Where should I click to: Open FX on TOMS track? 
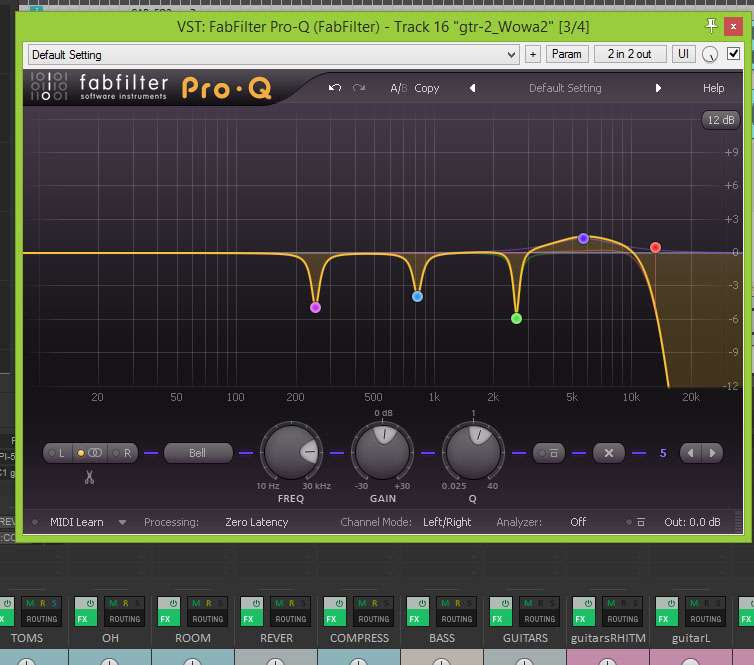(6, 619)
